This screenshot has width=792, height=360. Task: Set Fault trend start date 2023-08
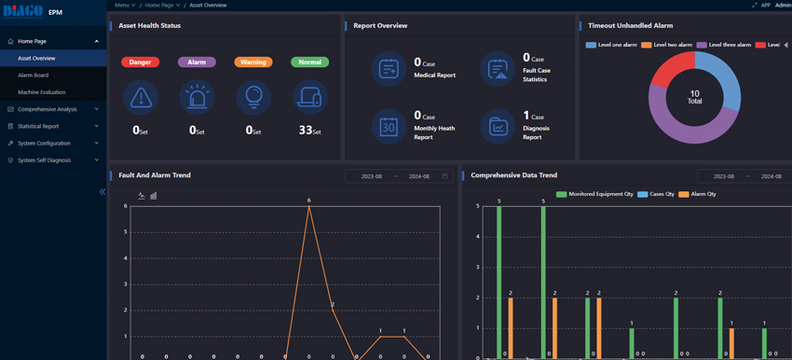click(x=371, y=176)
